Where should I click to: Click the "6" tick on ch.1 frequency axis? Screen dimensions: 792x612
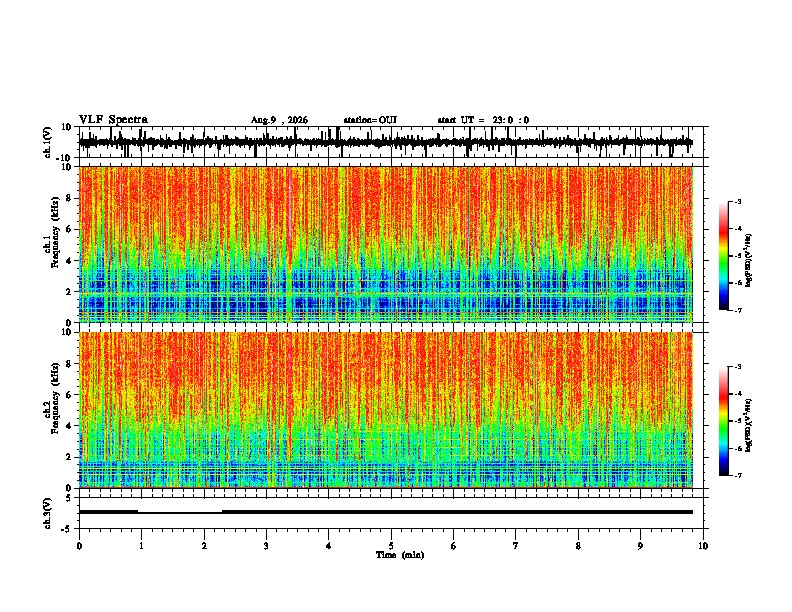click(x=69, y=229)
